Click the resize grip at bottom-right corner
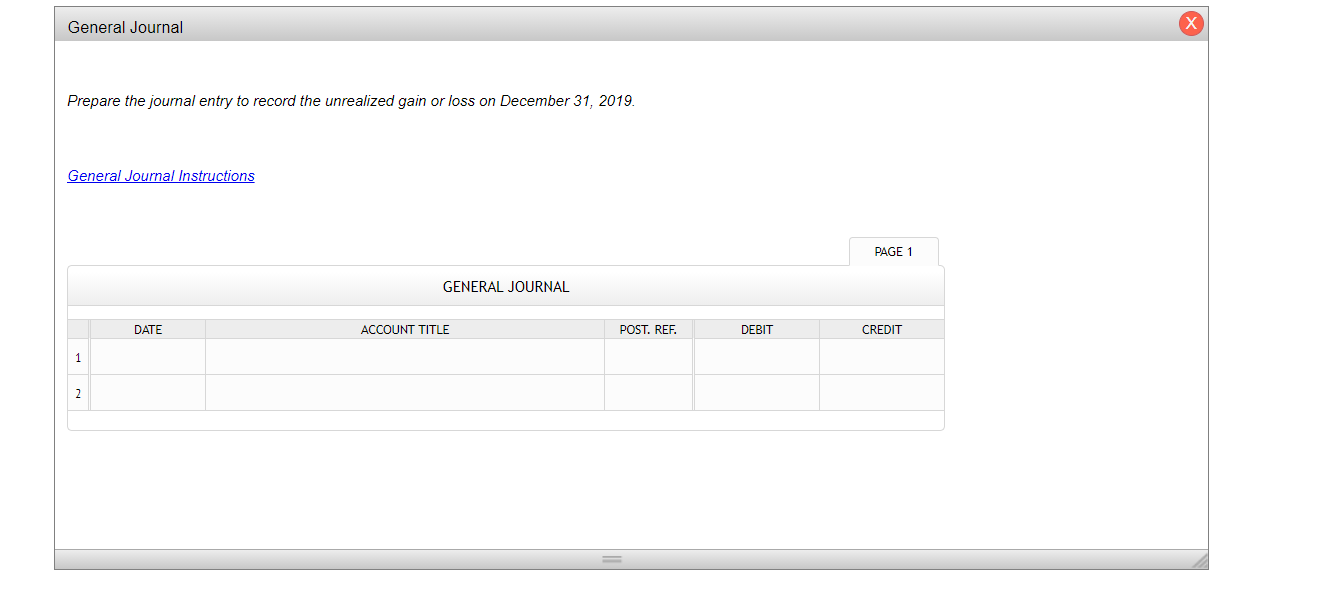This screenshot has height=595, width=1317. 1199,562
